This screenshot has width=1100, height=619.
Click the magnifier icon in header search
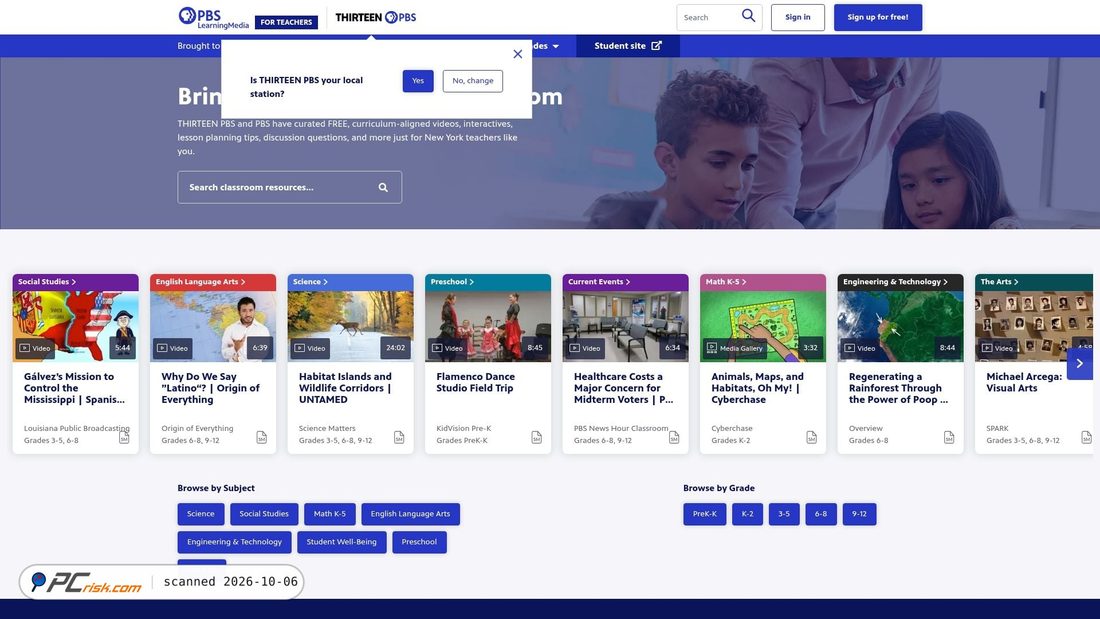[x=749, y=16]
